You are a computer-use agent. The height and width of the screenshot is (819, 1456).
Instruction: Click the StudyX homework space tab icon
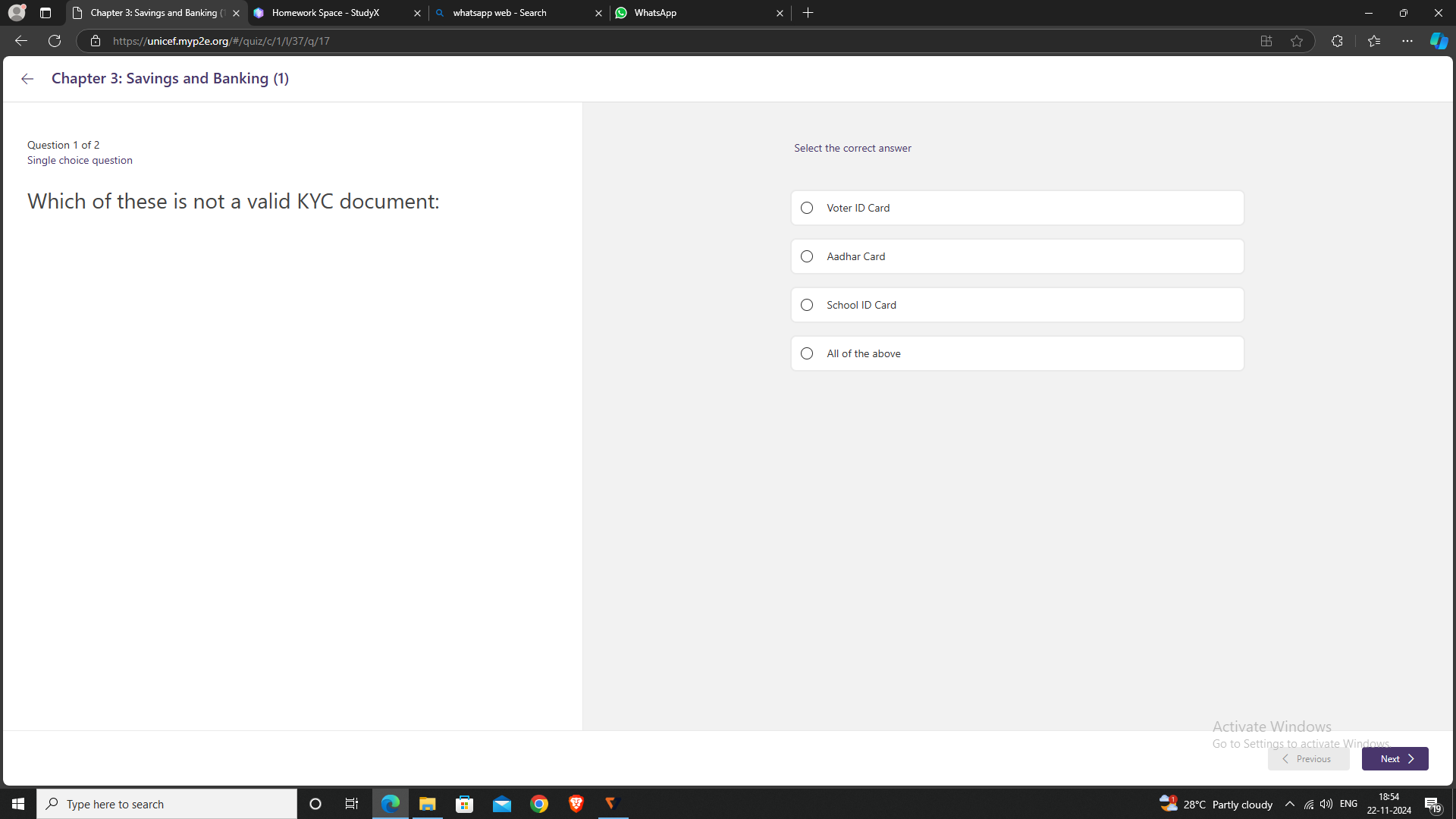pos(259,12)
